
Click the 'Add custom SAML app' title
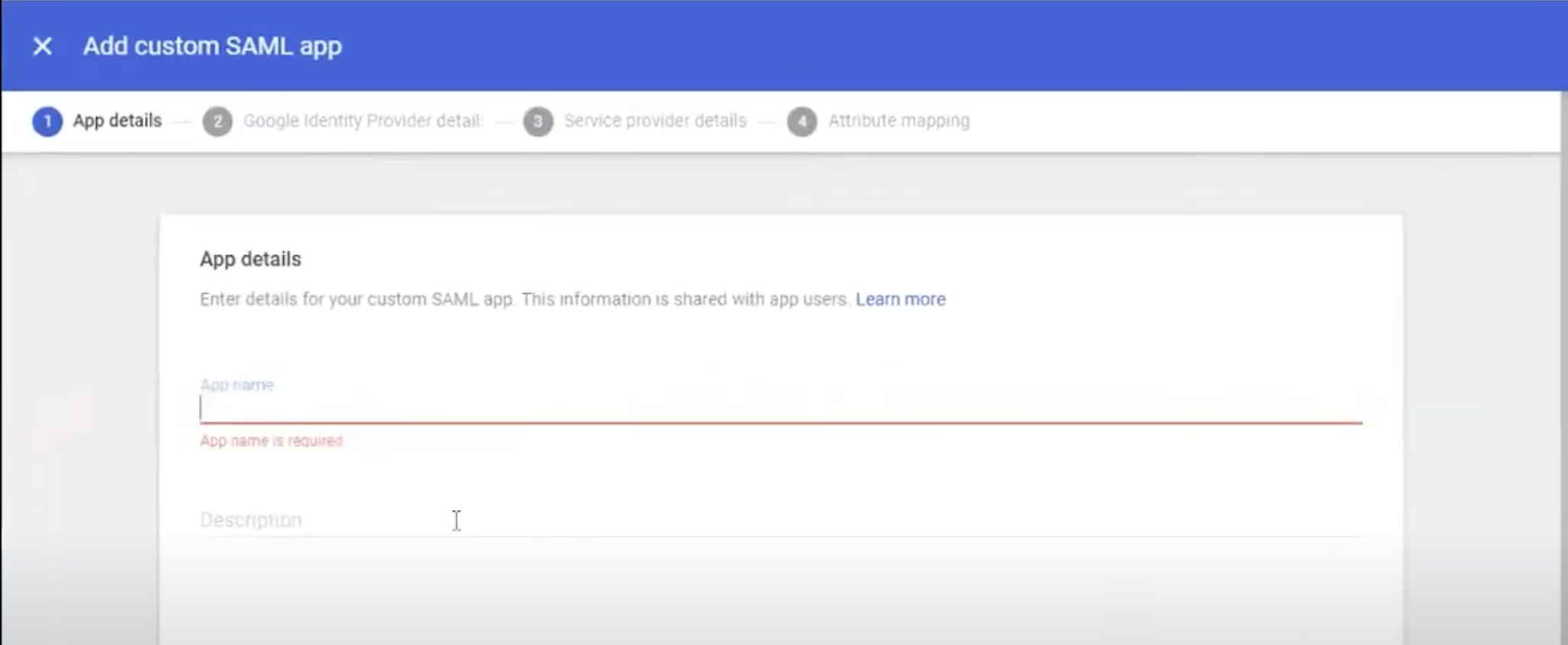212,47
